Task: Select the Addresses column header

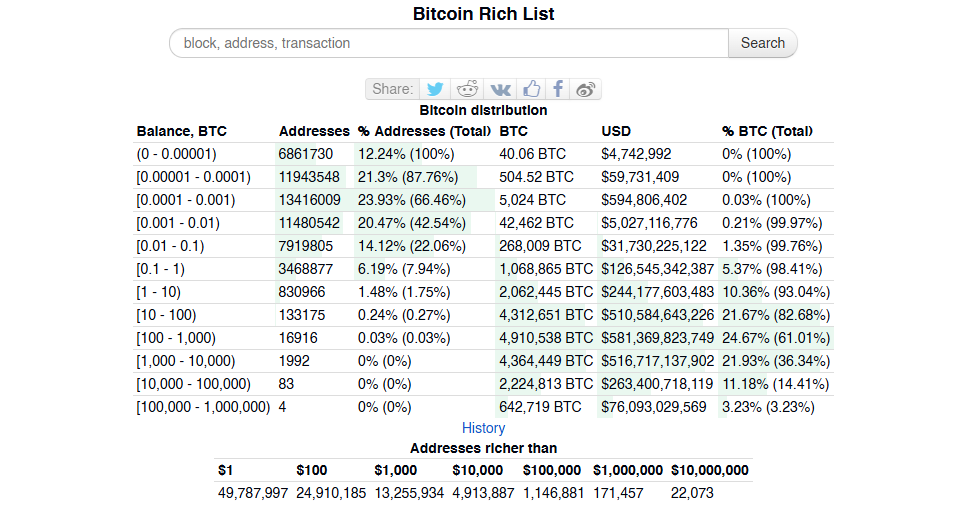Action: pos(314,131)
